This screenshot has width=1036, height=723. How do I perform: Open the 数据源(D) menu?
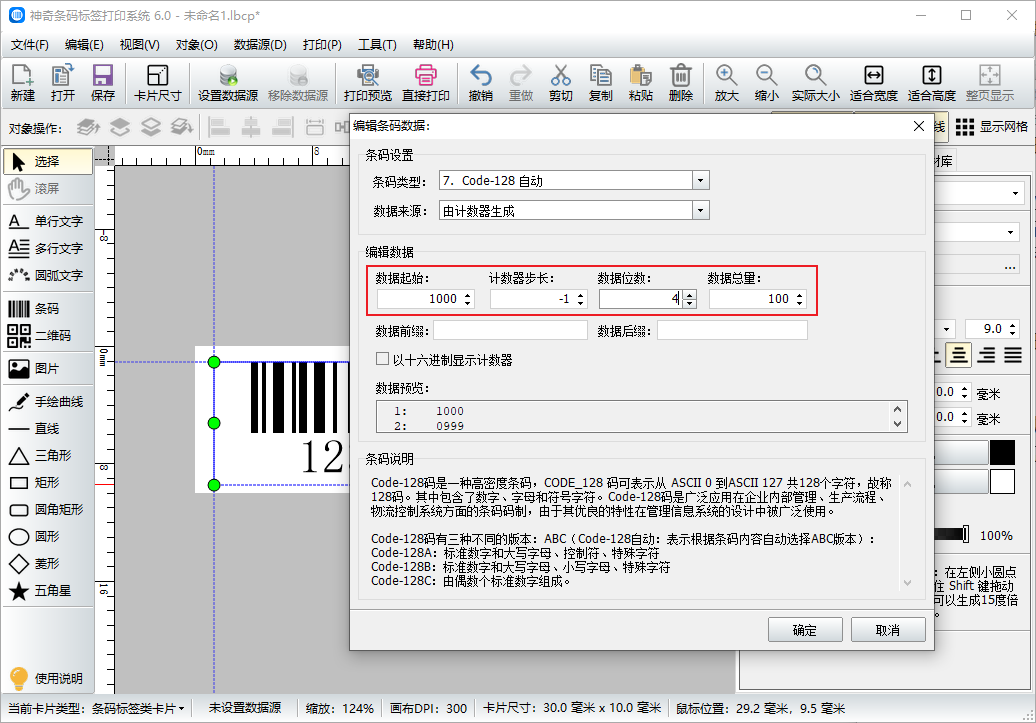pos(260,45)
